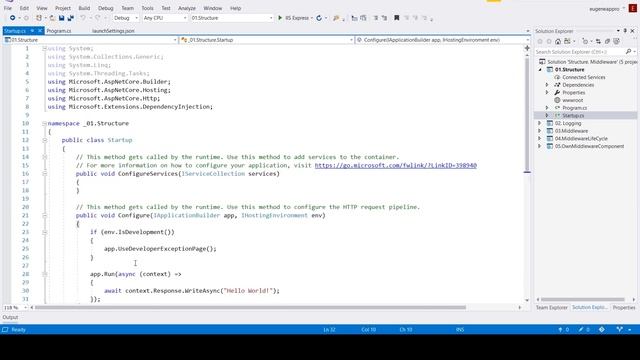
Task: Select wwwroot folder in Solution Explorer
Action: tap(573, 100)
